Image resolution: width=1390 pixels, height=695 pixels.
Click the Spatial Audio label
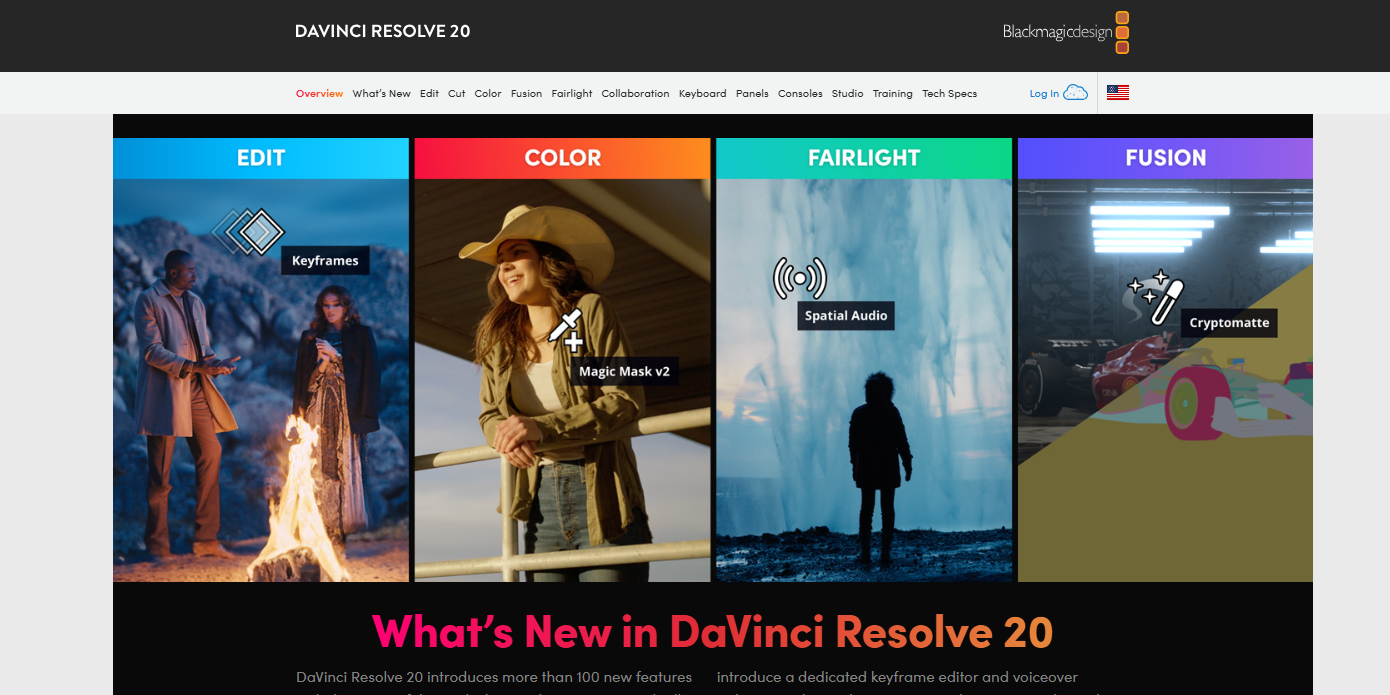click(x=846, y=316)
